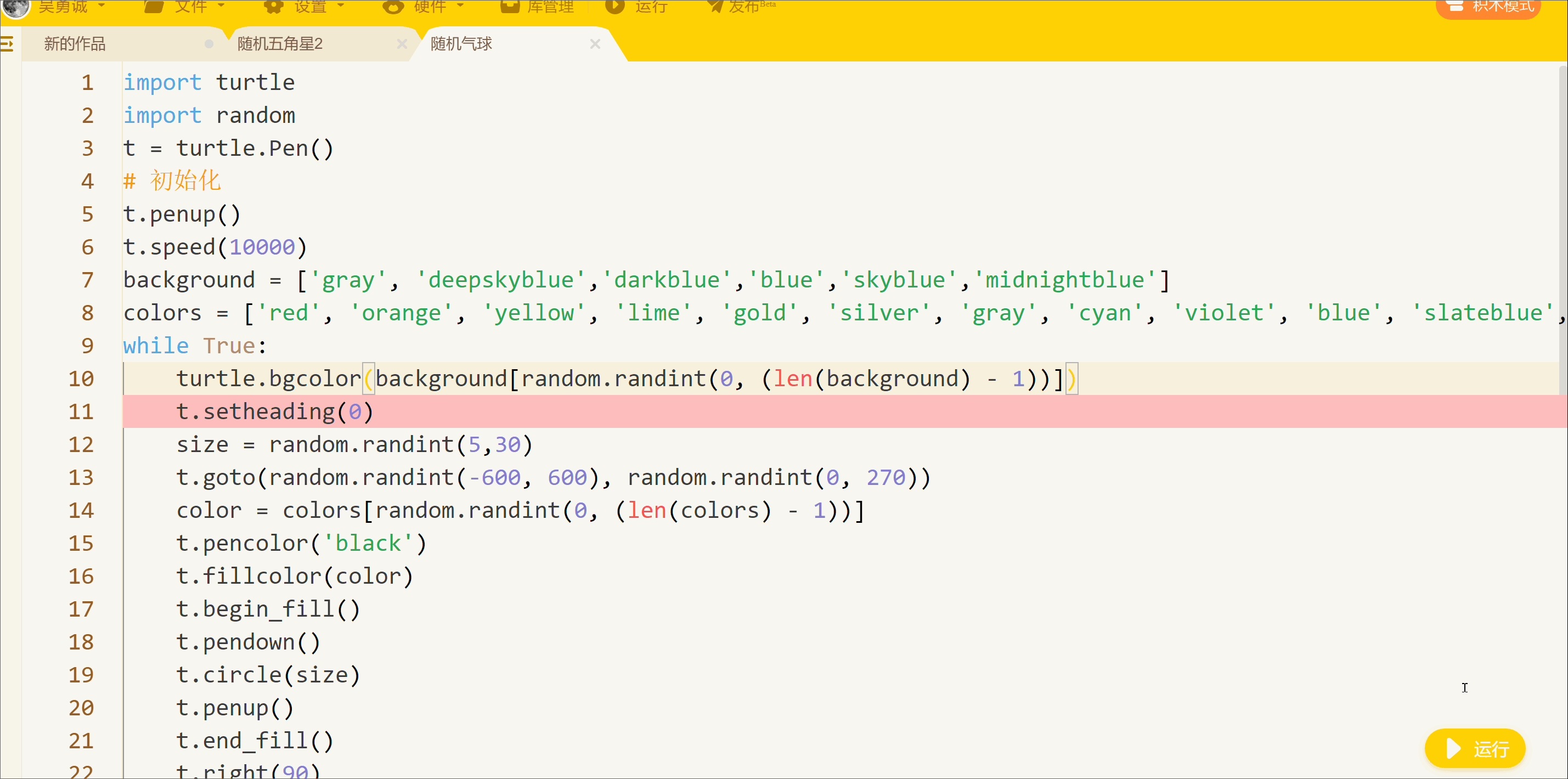Click the "t.pencolor('black')" line
The width and height of the screenshot is (1568, 779).
[x=302, y=543]
